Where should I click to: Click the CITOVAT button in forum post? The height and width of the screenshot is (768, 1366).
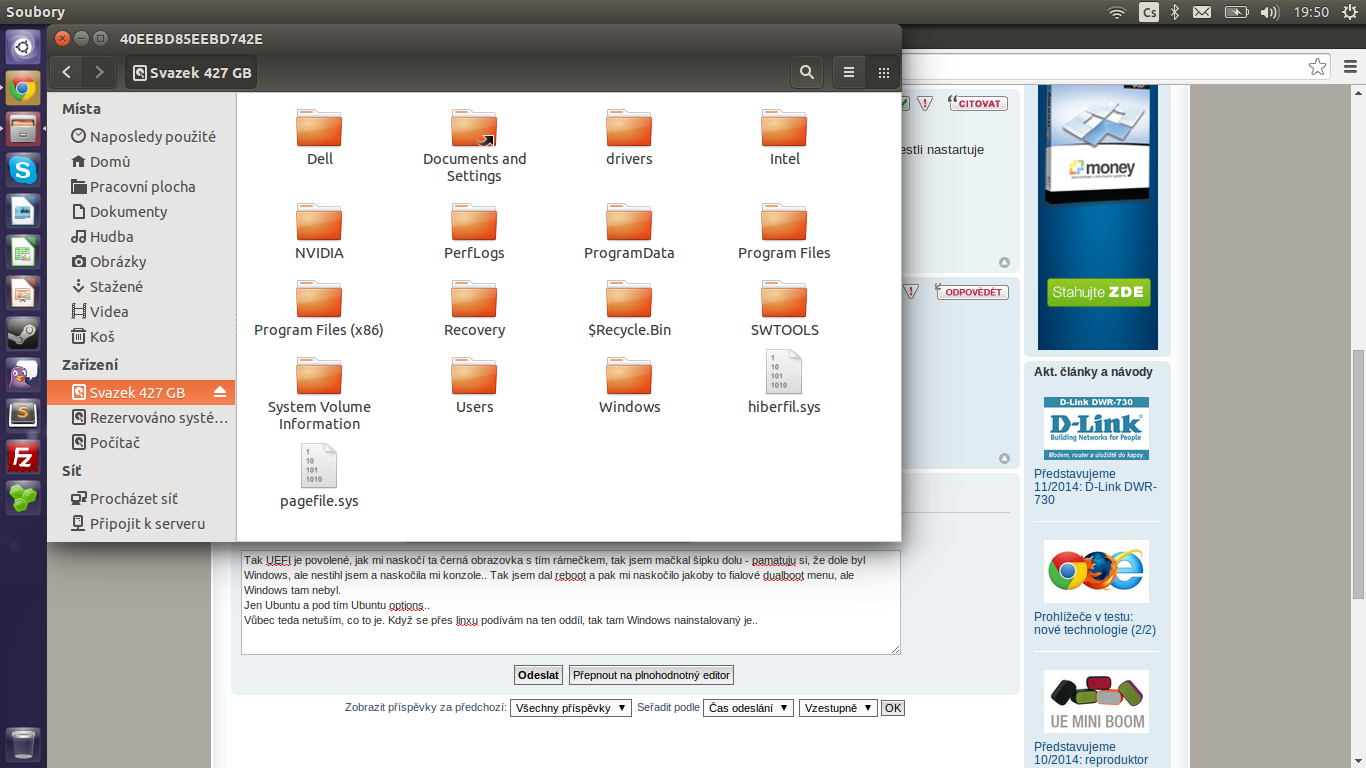tap(978, 103)
